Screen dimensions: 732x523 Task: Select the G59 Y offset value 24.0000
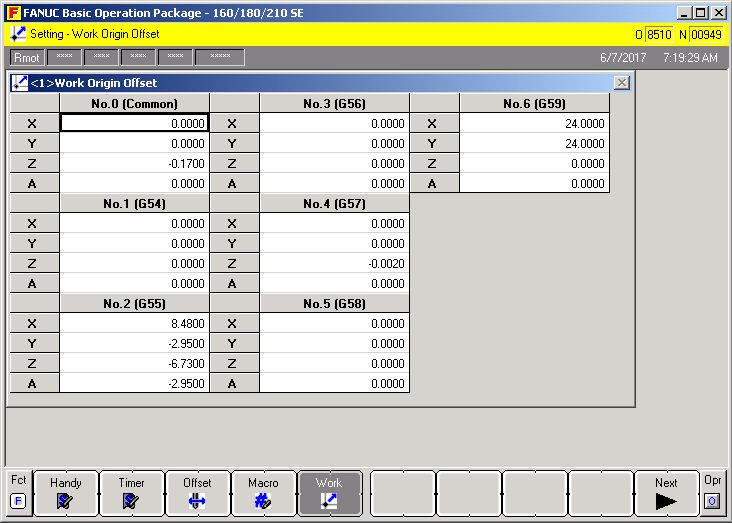534,144
